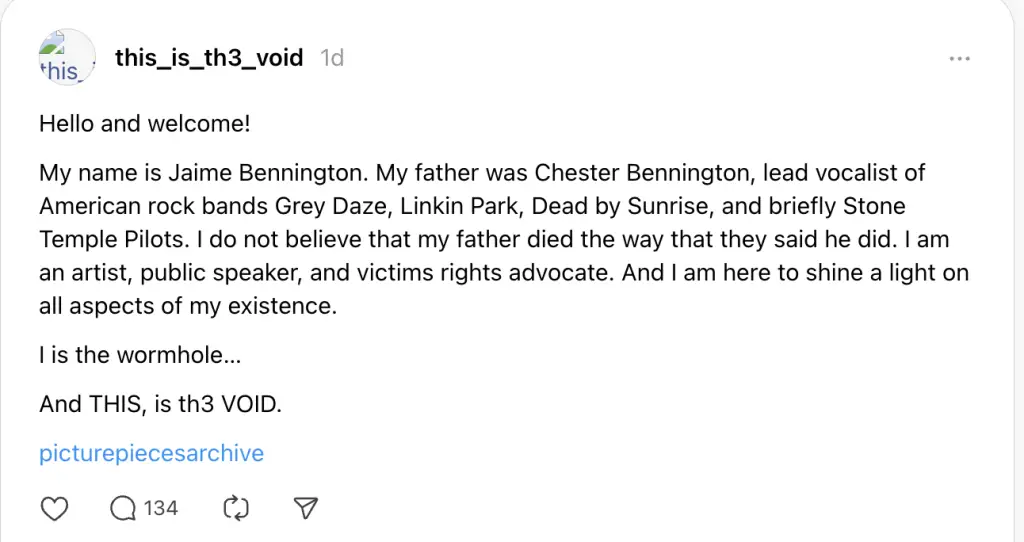This screenshot has width=1024, height=542.
Task: Visit the this_is_th3_void username link
Action: 209,58
